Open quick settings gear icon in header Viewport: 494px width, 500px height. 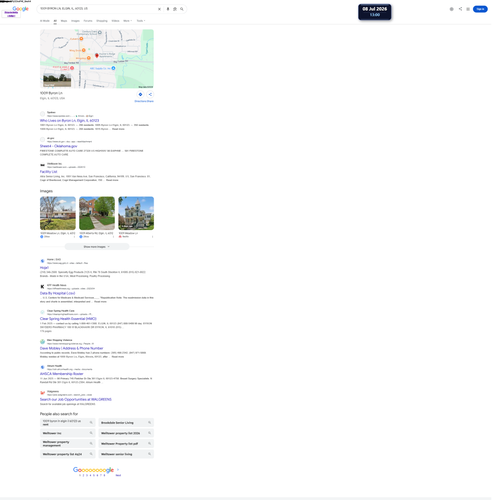click(452, 9)
